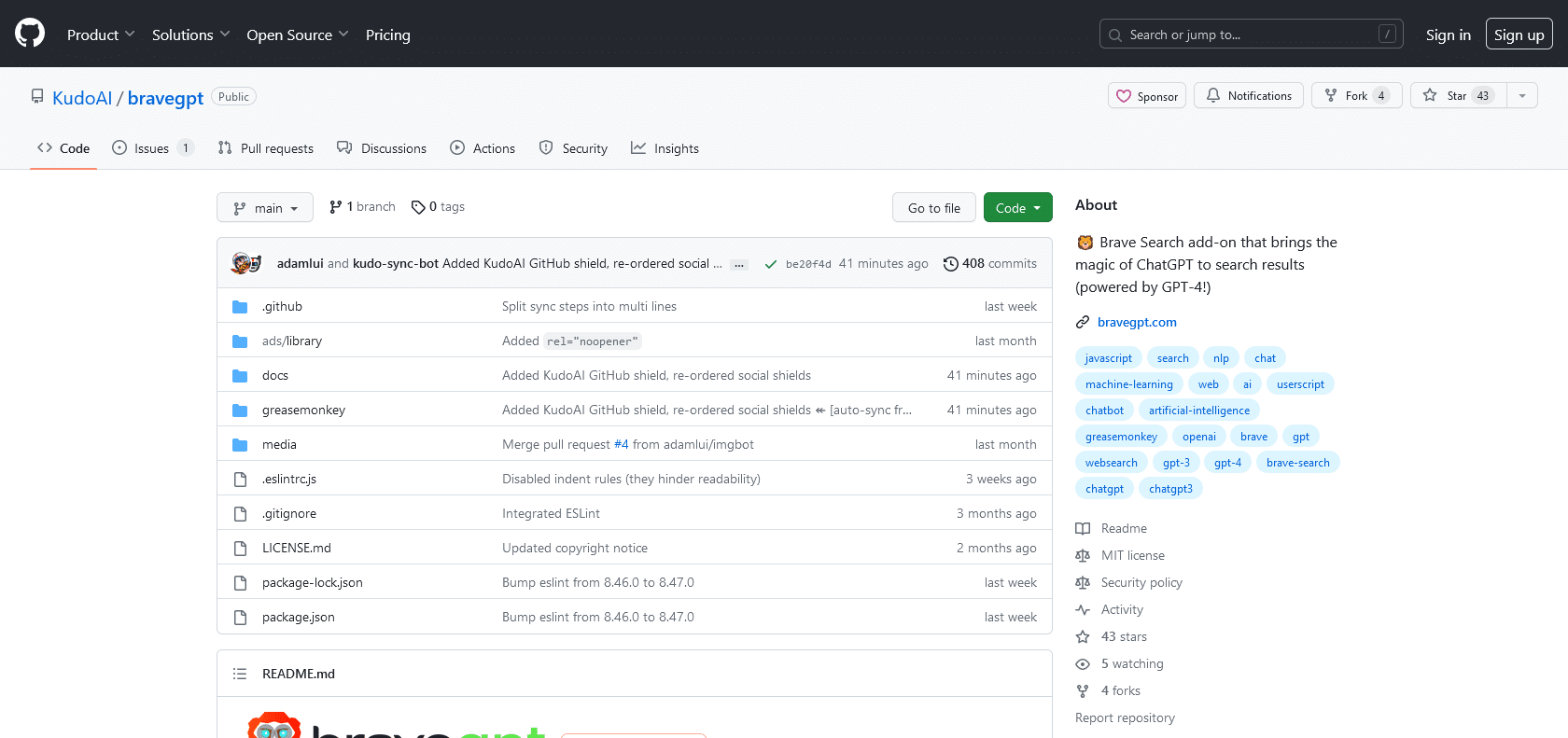Screen dimensions: 1568x738
Task: Open the main branch selector
Action: tap(265, 207)
